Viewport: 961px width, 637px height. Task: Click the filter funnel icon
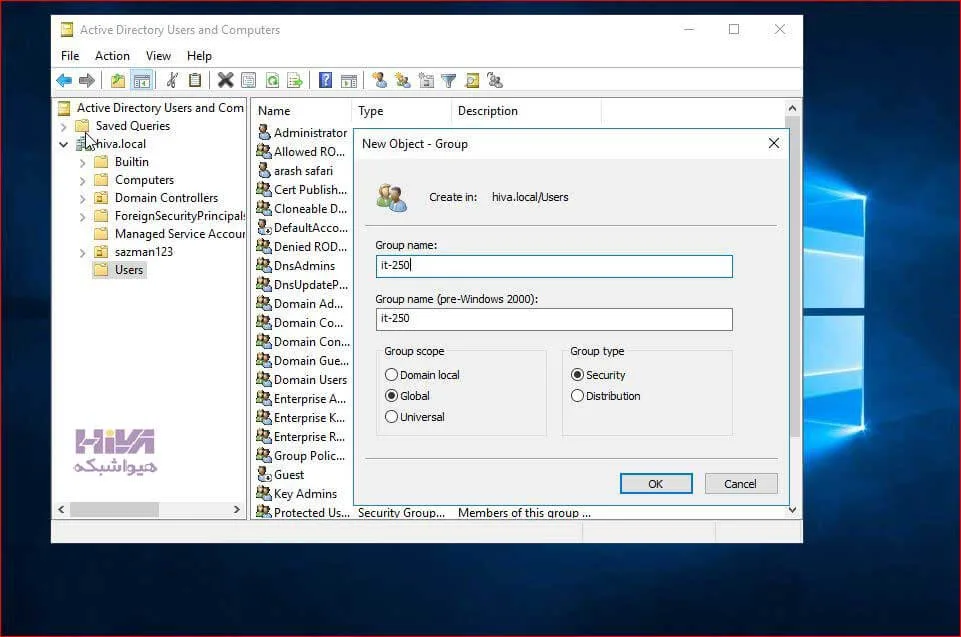pos(449,80)
